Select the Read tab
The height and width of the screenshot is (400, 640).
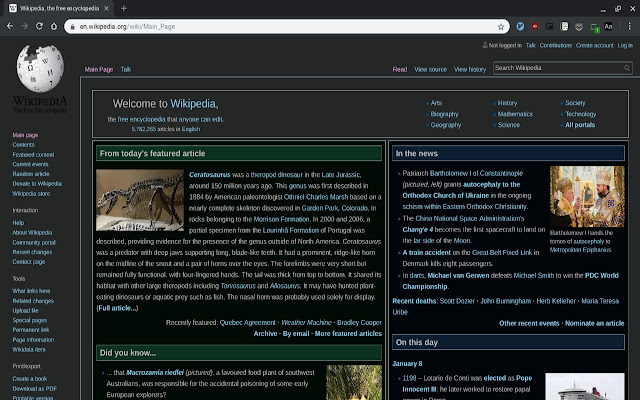click(x=400, y=69)
